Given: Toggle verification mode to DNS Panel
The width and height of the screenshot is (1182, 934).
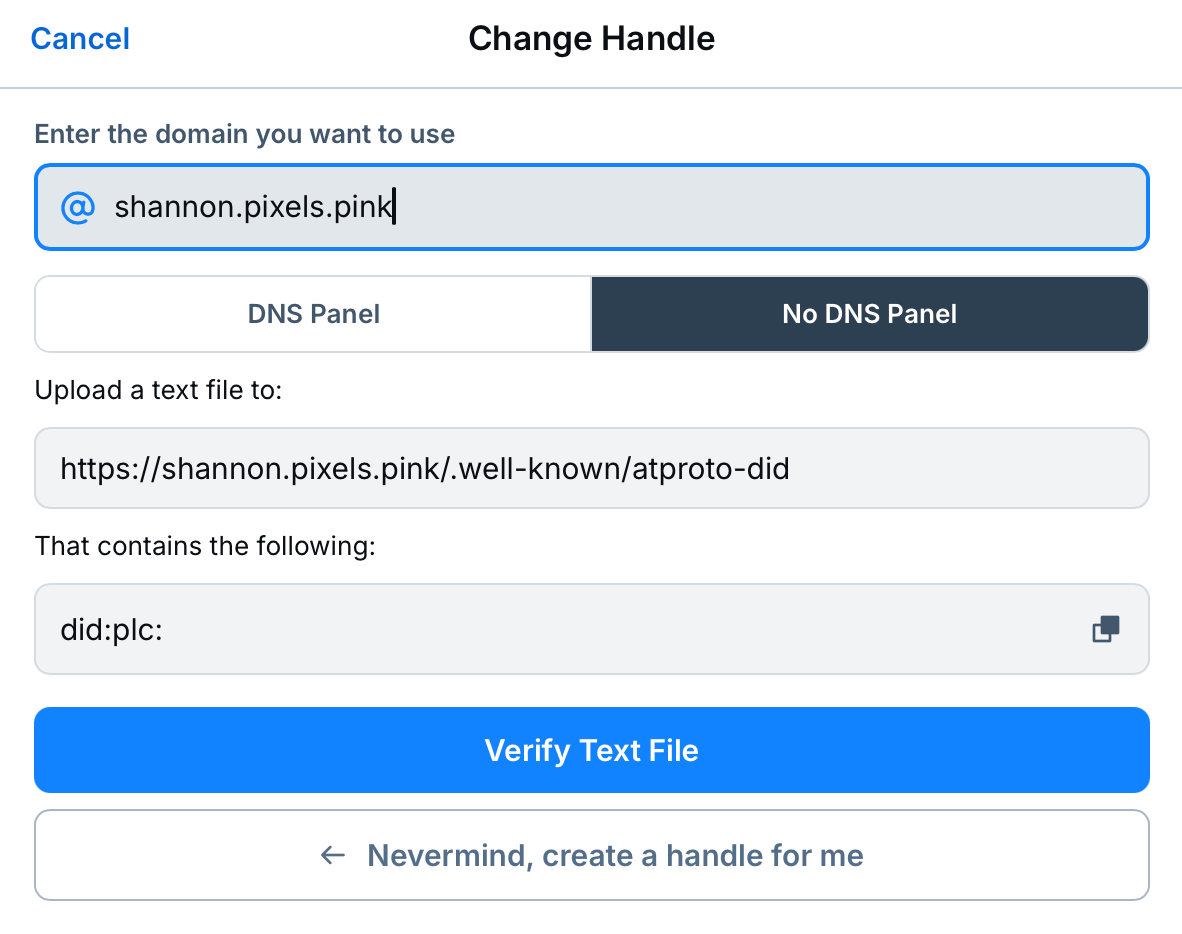Looking at the screenshot, I should pos(313,313).
